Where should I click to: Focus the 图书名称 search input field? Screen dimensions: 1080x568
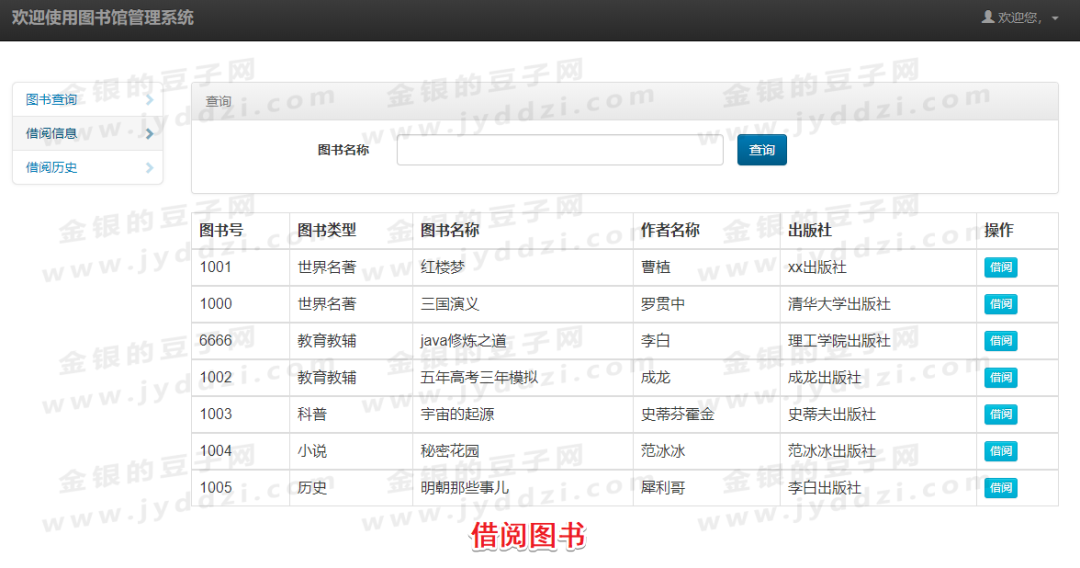point(560,150)
